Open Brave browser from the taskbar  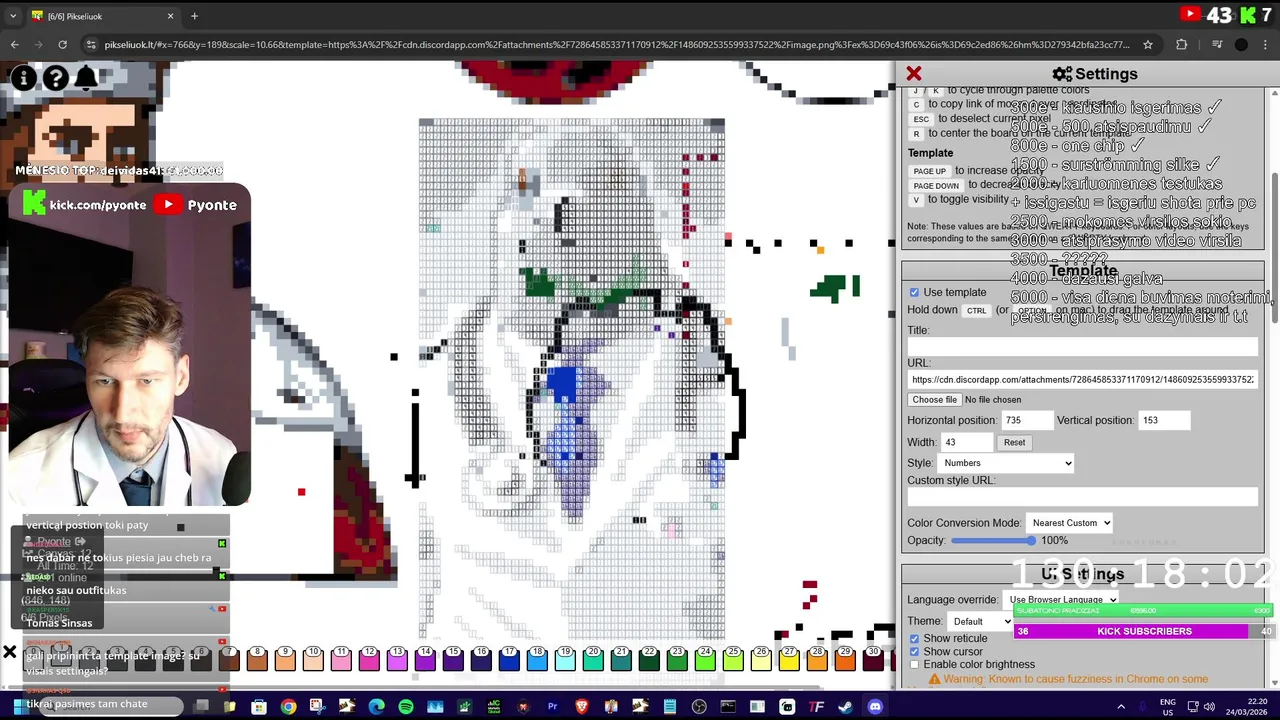tap(581, 707)
